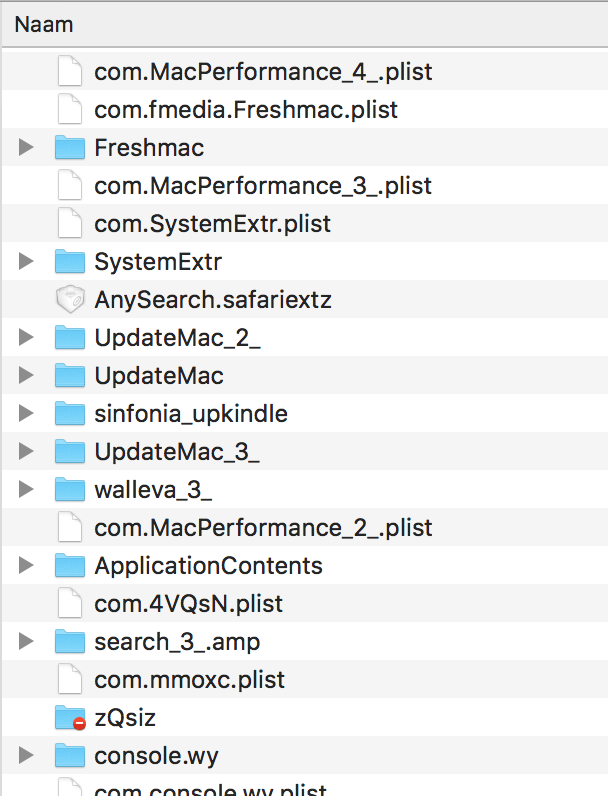This screenshot has width=608, height=796.
Task: Select the zQsiz folder name
Action: (125, 718)
